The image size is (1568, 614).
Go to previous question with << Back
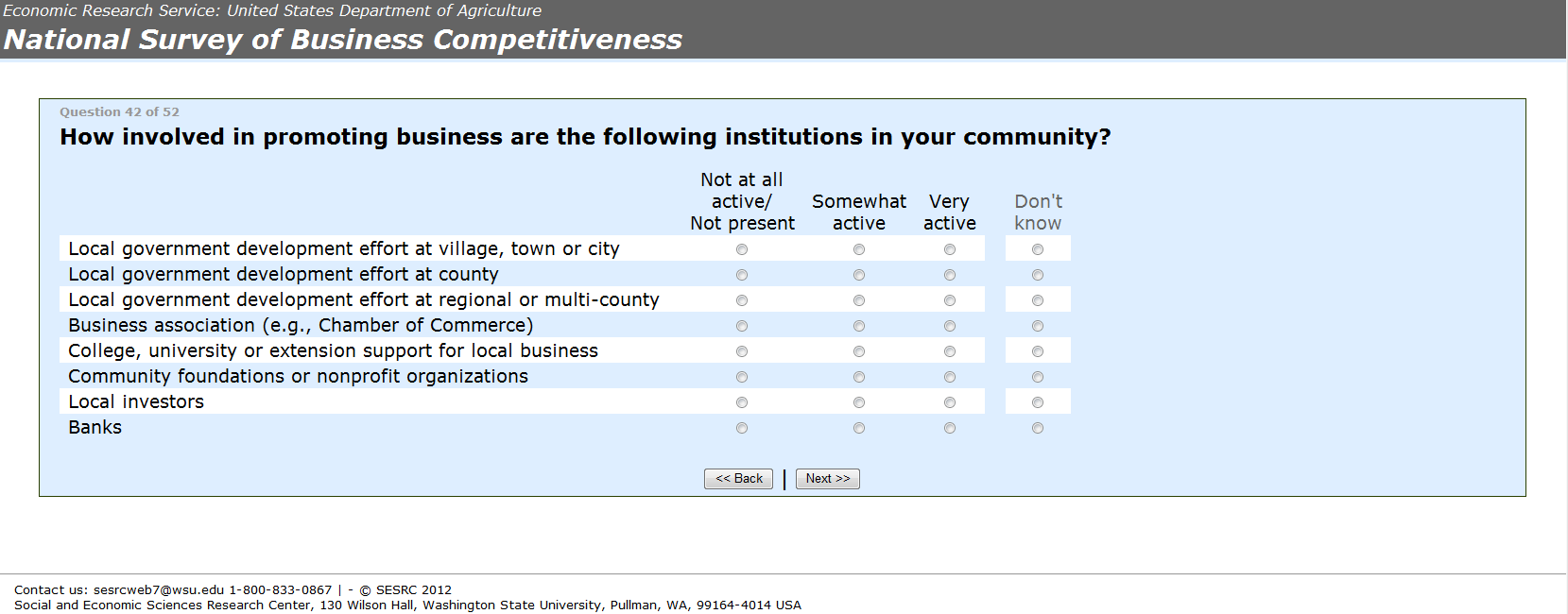click(738, 479)
